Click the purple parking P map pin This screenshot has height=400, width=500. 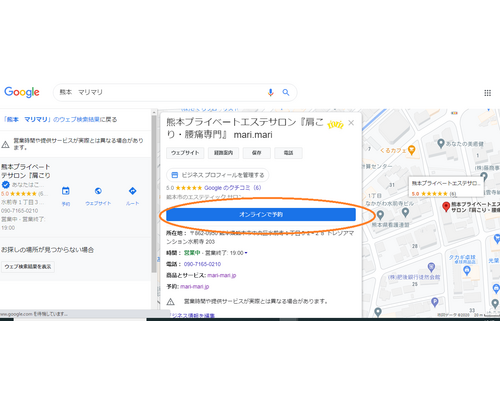point(434,302)
